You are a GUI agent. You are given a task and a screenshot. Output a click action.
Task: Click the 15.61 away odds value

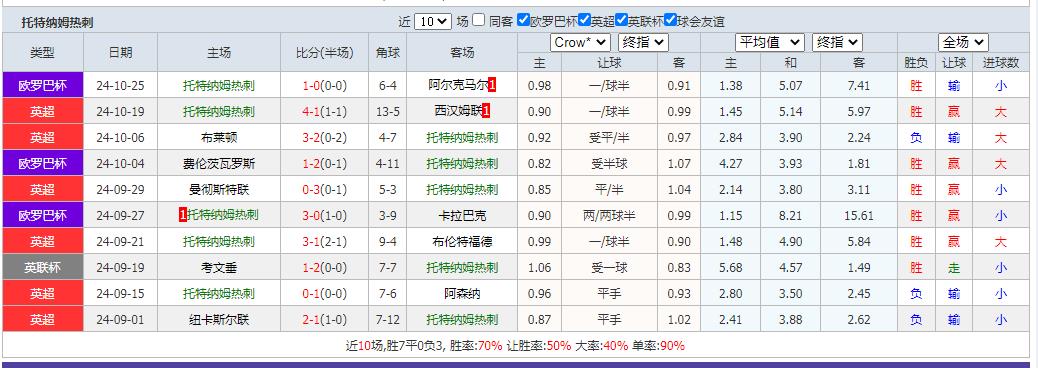tap(859, 216)
